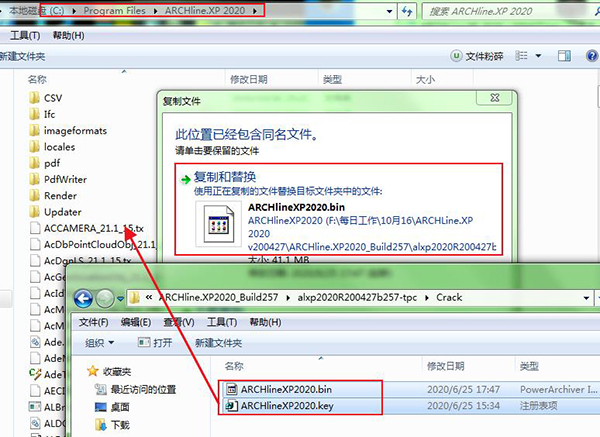600x437 pixels.
Task: Open 工具(T) menu in Crack window
Action: [222, 322]
